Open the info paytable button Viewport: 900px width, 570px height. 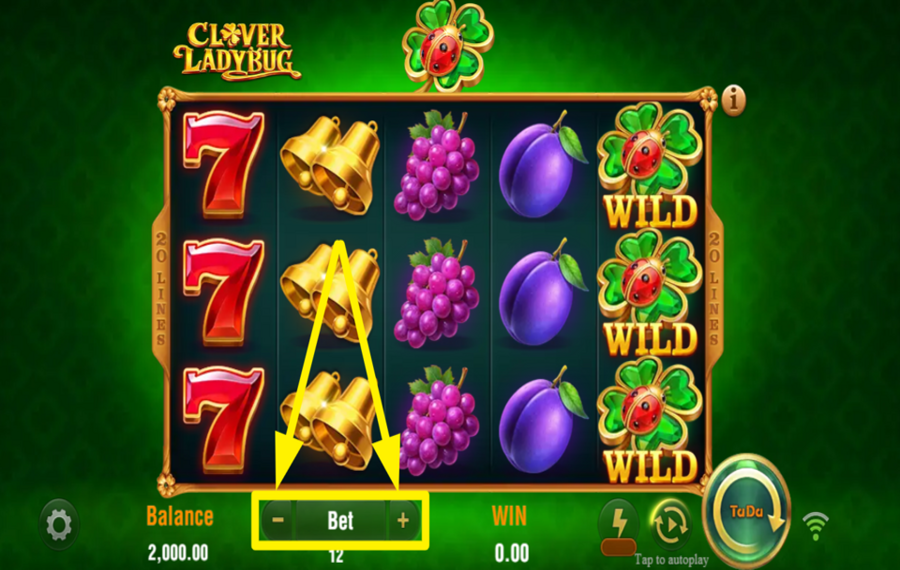(733, 100)
